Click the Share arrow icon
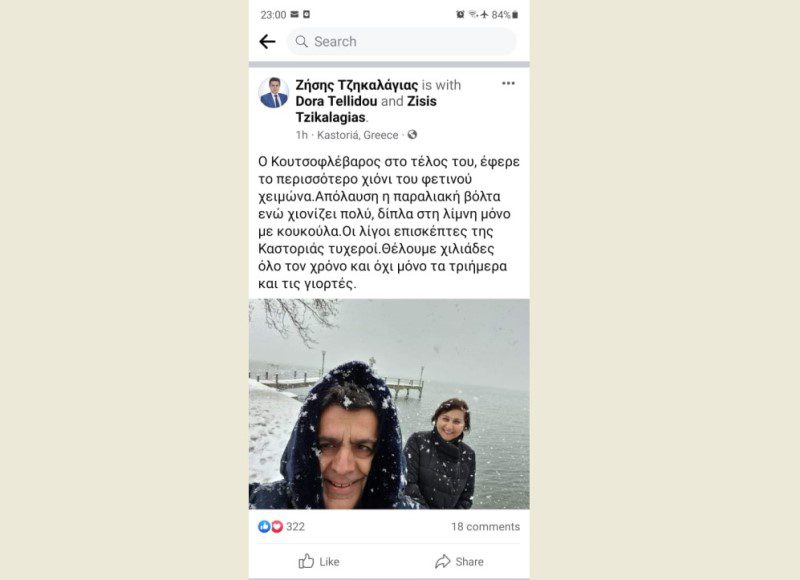The height and width of the screenshot is (580, 800). coord(443,561)
